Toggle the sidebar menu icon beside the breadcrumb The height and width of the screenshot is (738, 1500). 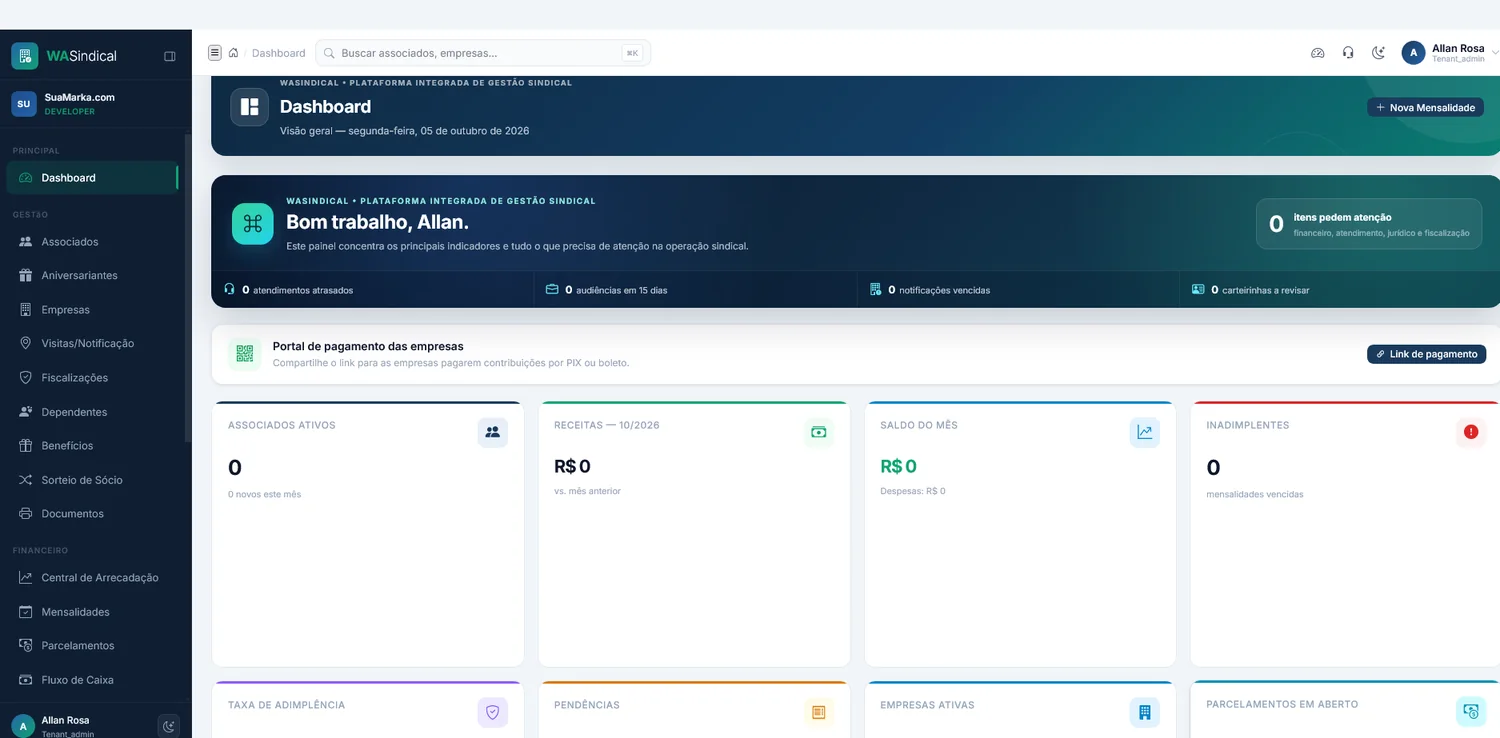tap(214, 53)
